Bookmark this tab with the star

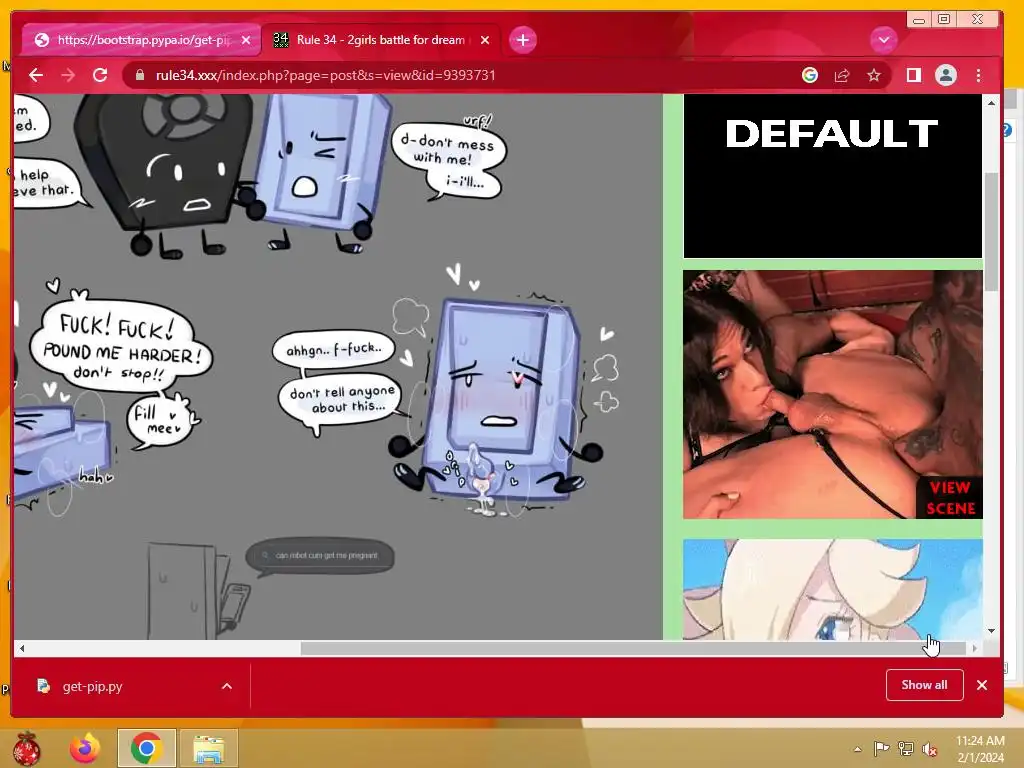[x=874, y=75]
